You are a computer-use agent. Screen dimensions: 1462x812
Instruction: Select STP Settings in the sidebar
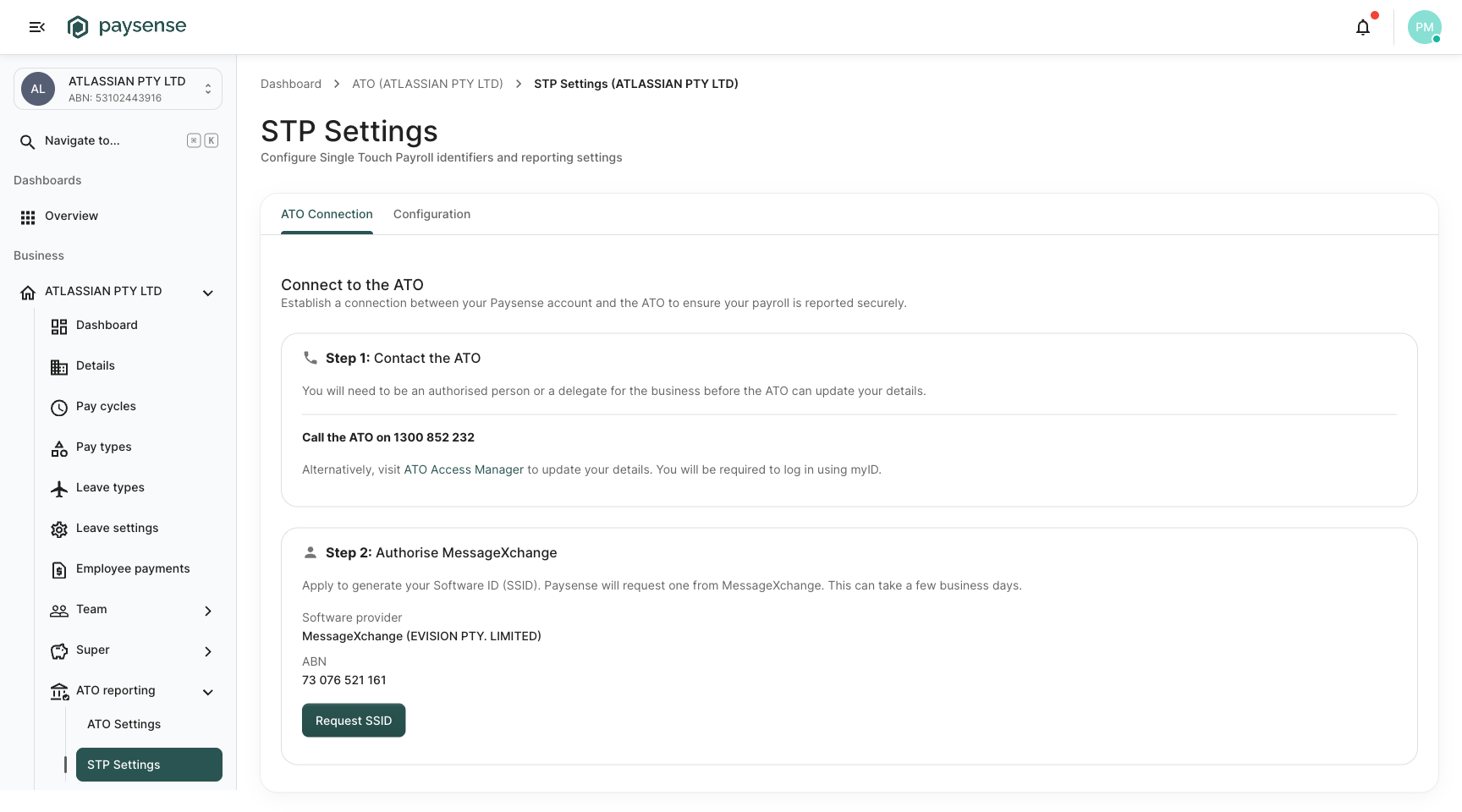click(149, 765)
